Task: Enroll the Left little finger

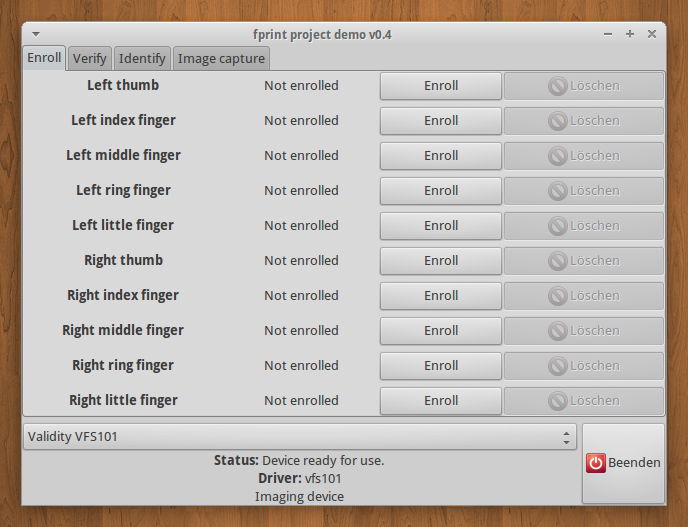Action: click(x=440, y=226)
